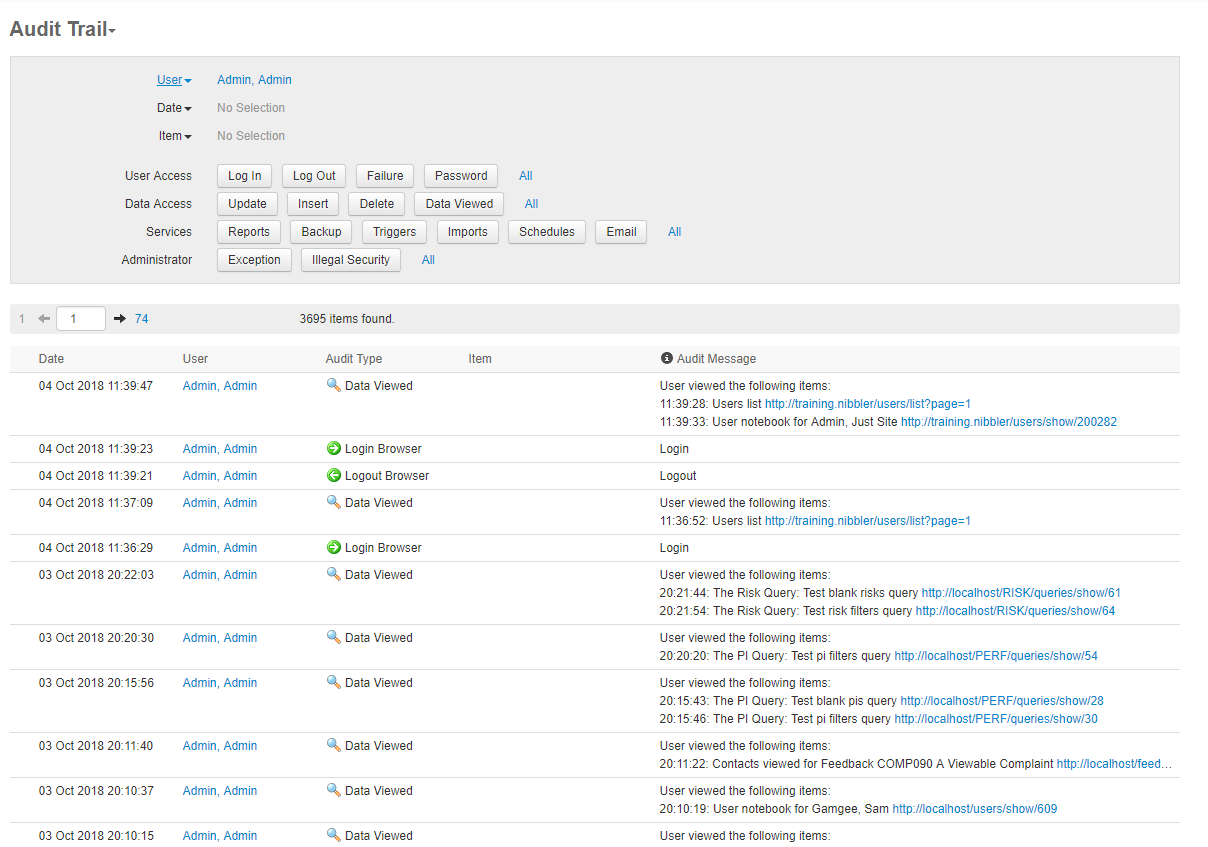Image resolution: width=1208 pixels, height=847 pixels.
Task: Expand the Audit Trail title dropdown
Action: click(x=63, y=29)
